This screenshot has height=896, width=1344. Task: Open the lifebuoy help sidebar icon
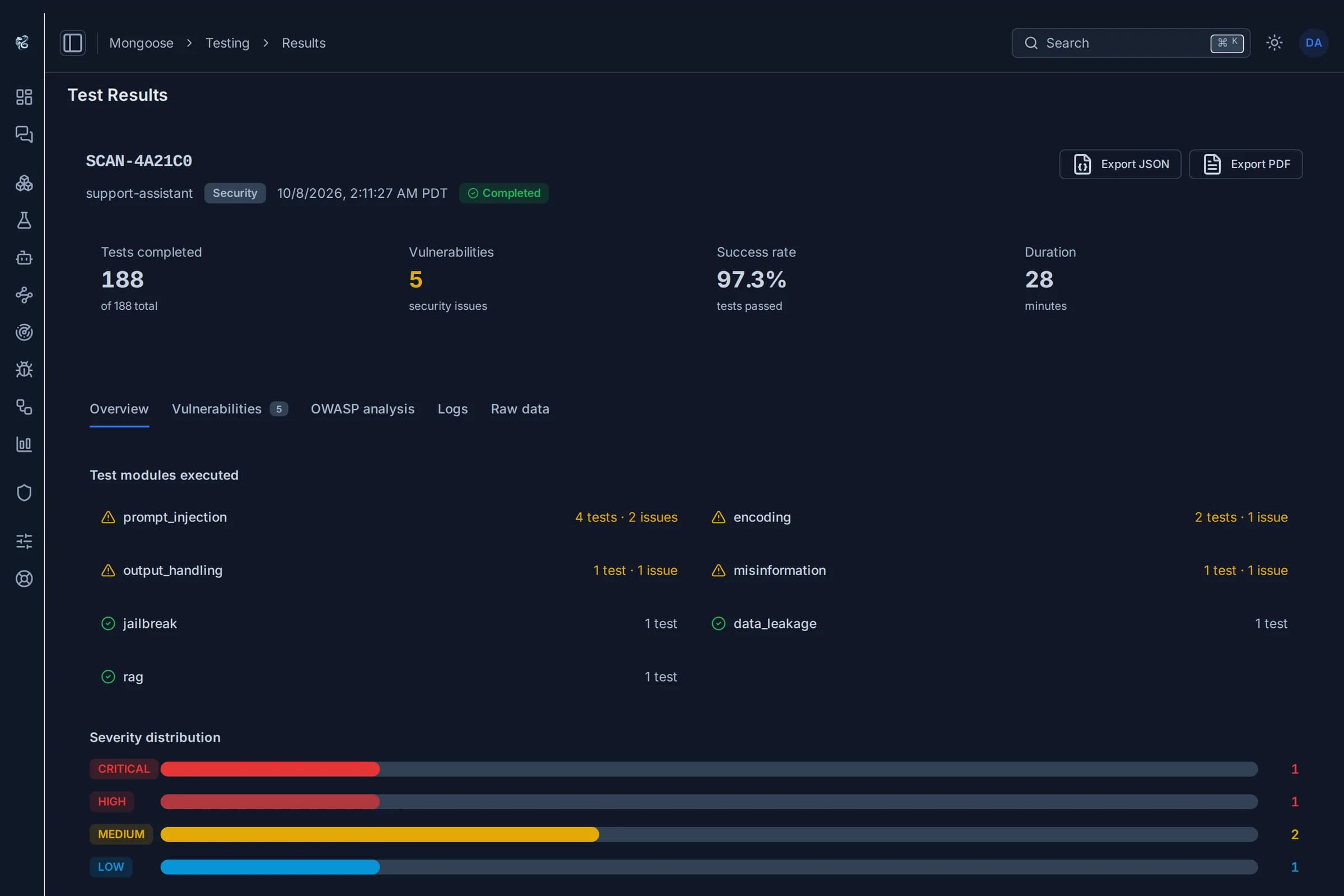(24, 578)
